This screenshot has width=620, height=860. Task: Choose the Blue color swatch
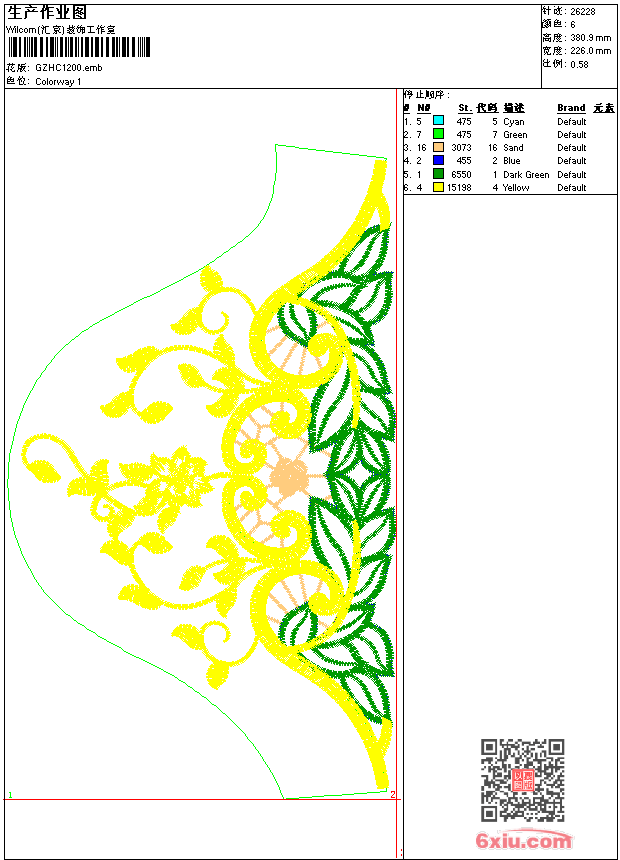point(438,160)
